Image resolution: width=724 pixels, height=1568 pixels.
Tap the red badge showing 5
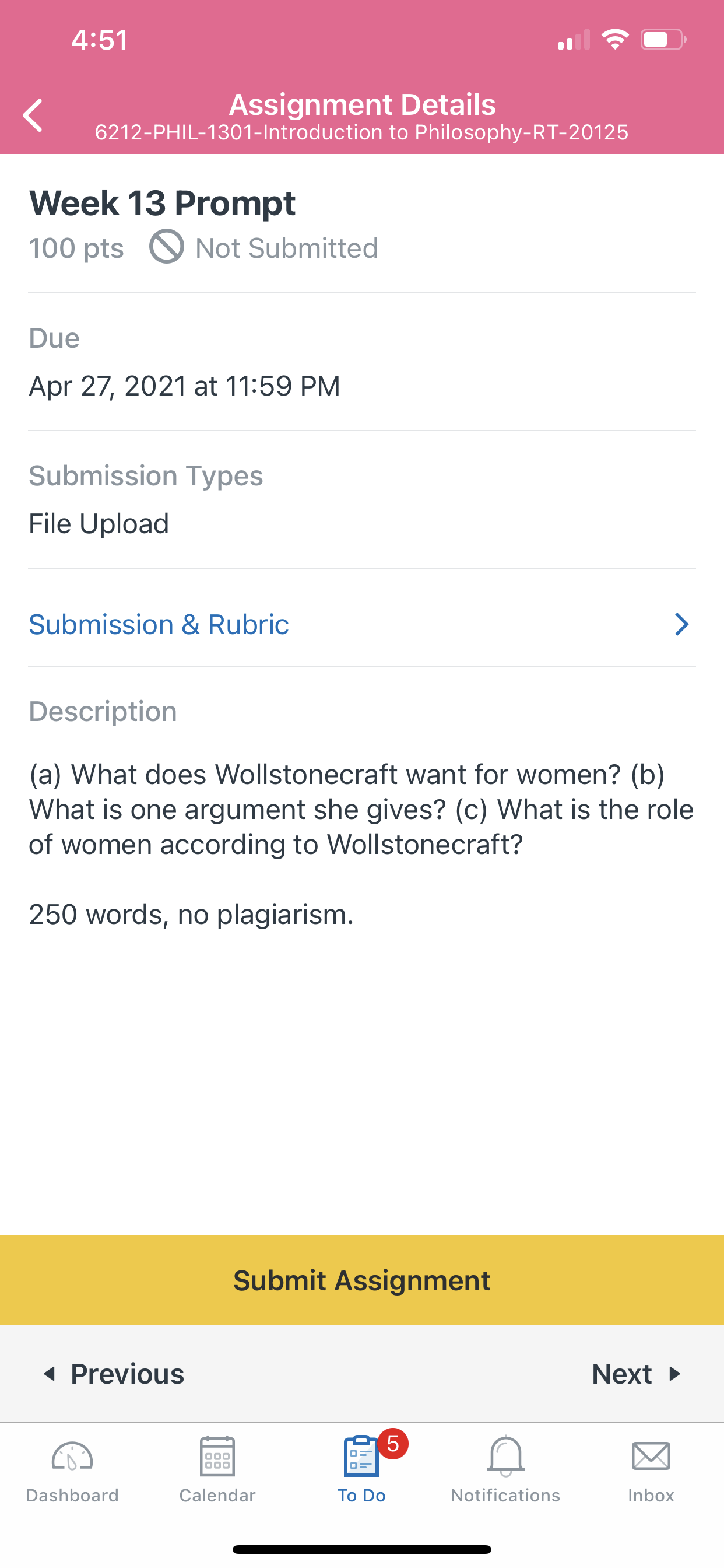[x=393, y=1443]
